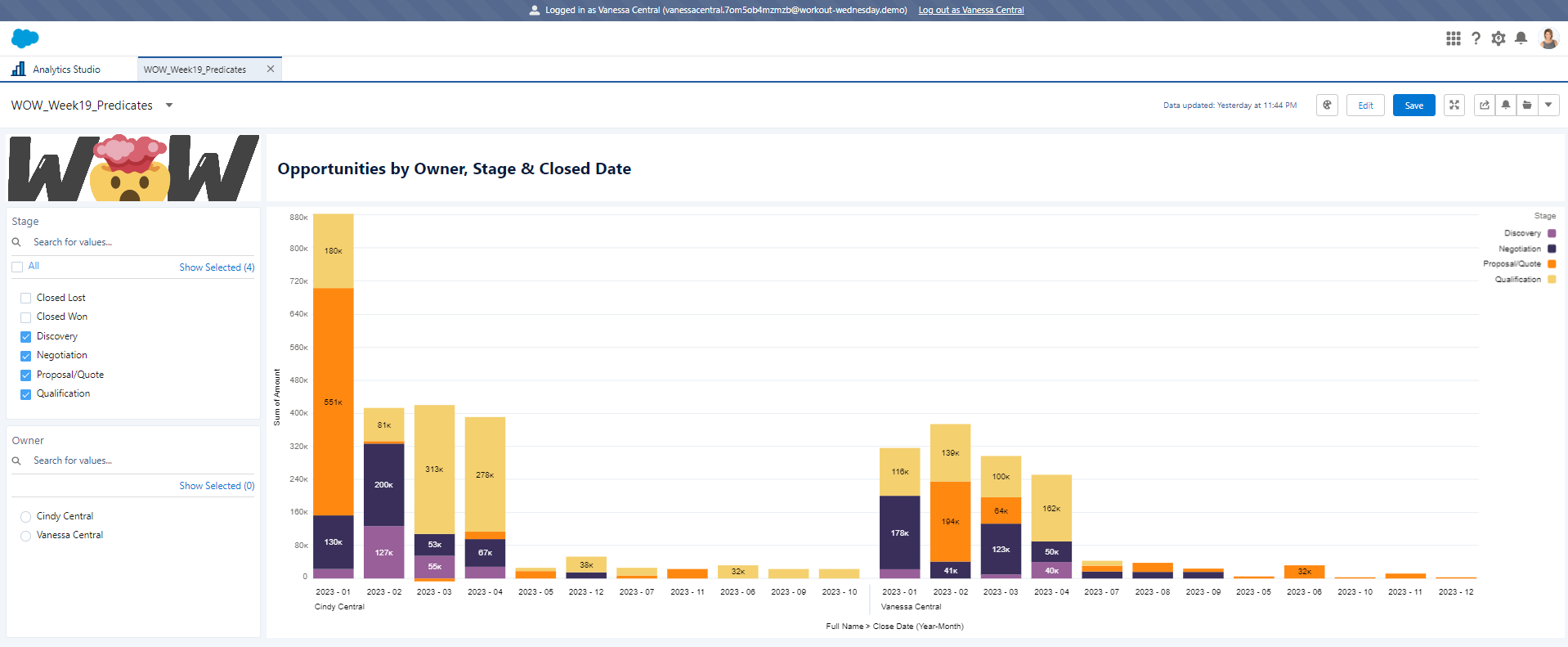
Task: Check the Closed Won checkbox
Action: pos(26,317)
